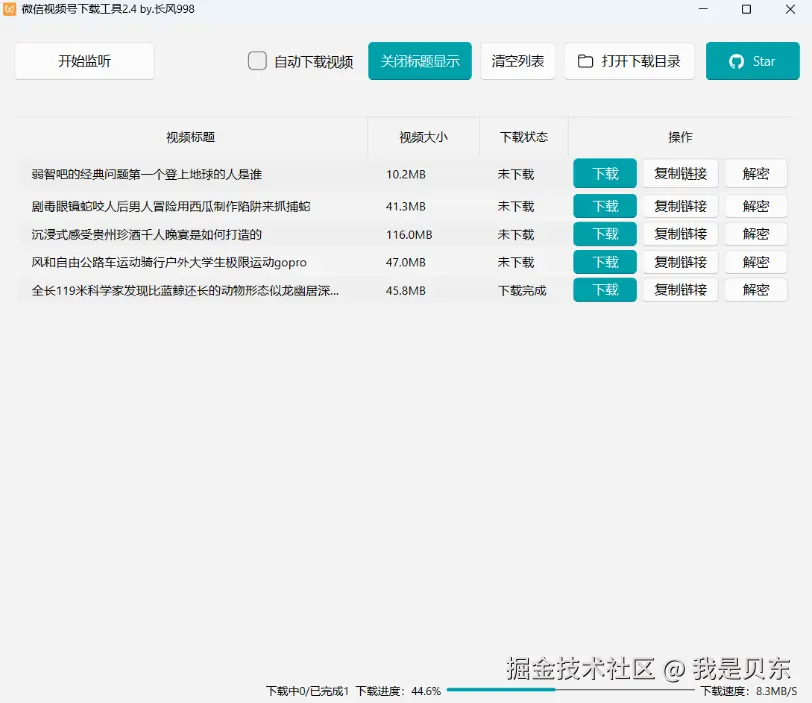This screenshot has height=703, width=812.
Task: Click the 116.0MB size cell
Action: [x=409, y=235]
